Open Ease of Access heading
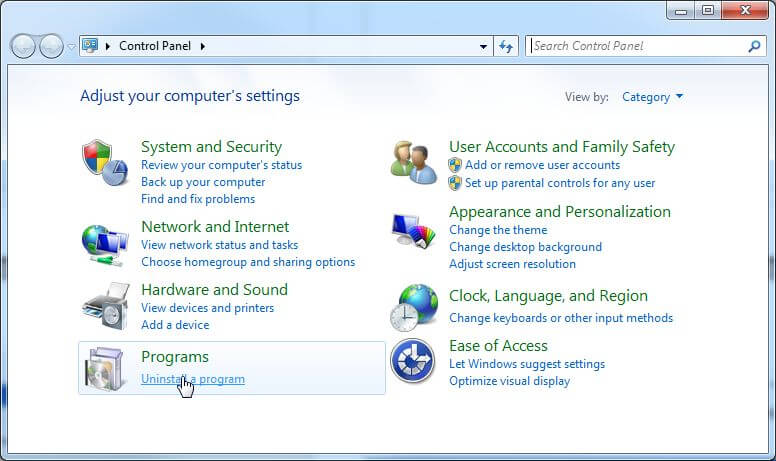Image resolution: width=776 pixels, height=461 pixels. point(498,345)
